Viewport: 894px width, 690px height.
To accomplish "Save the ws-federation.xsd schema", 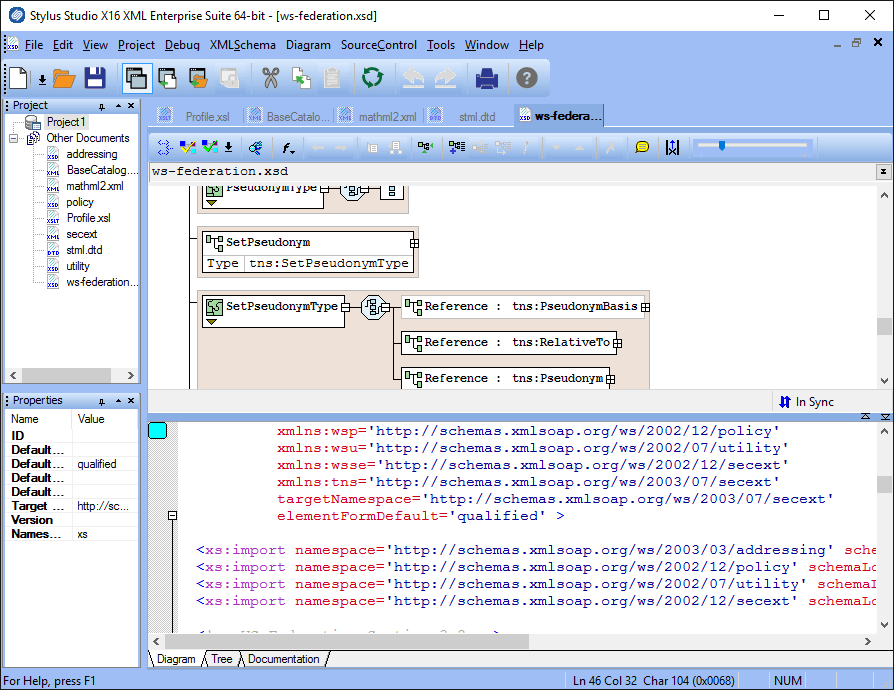I will click(95, 79).
